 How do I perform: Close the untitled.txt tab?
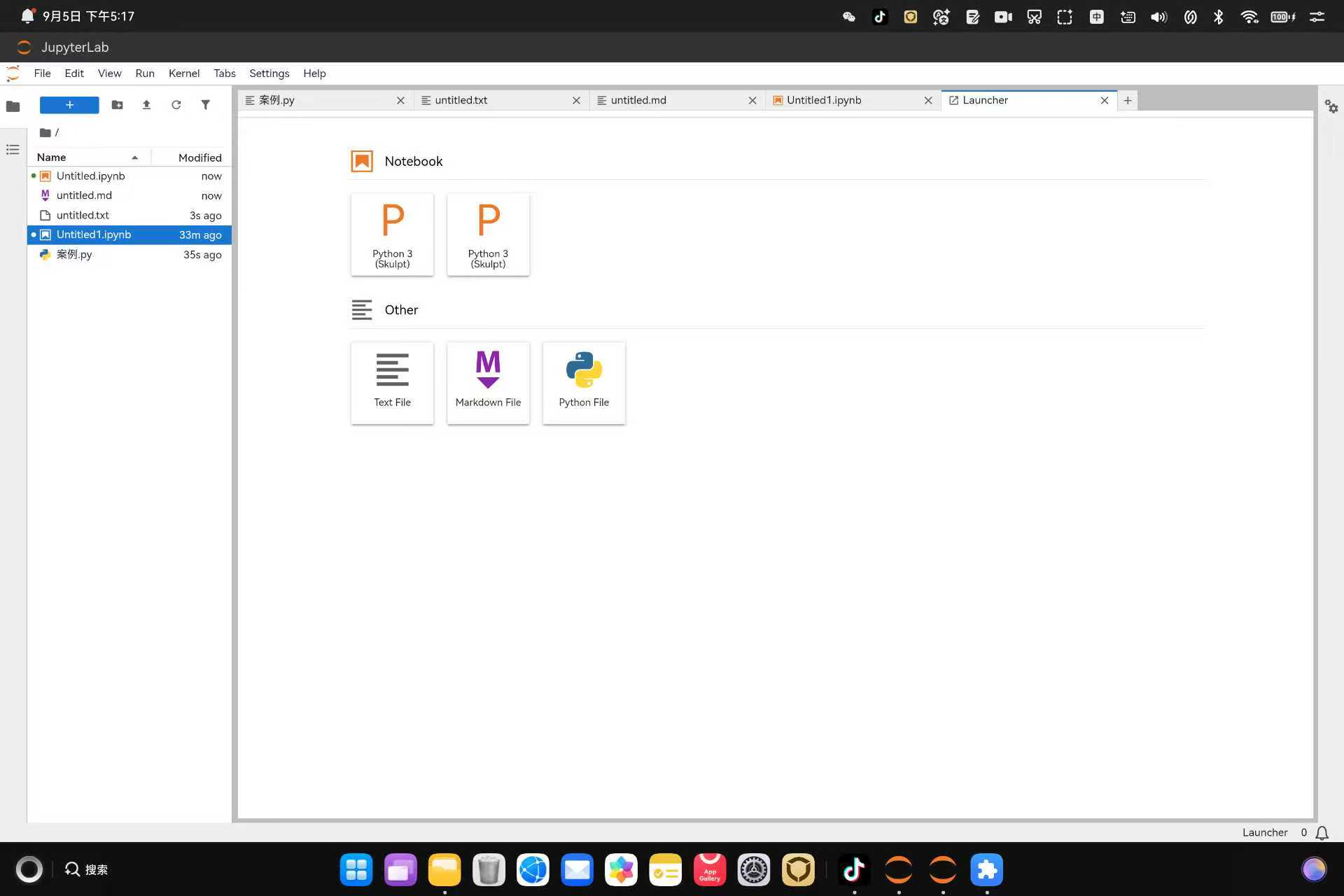(x=576, y=101)
